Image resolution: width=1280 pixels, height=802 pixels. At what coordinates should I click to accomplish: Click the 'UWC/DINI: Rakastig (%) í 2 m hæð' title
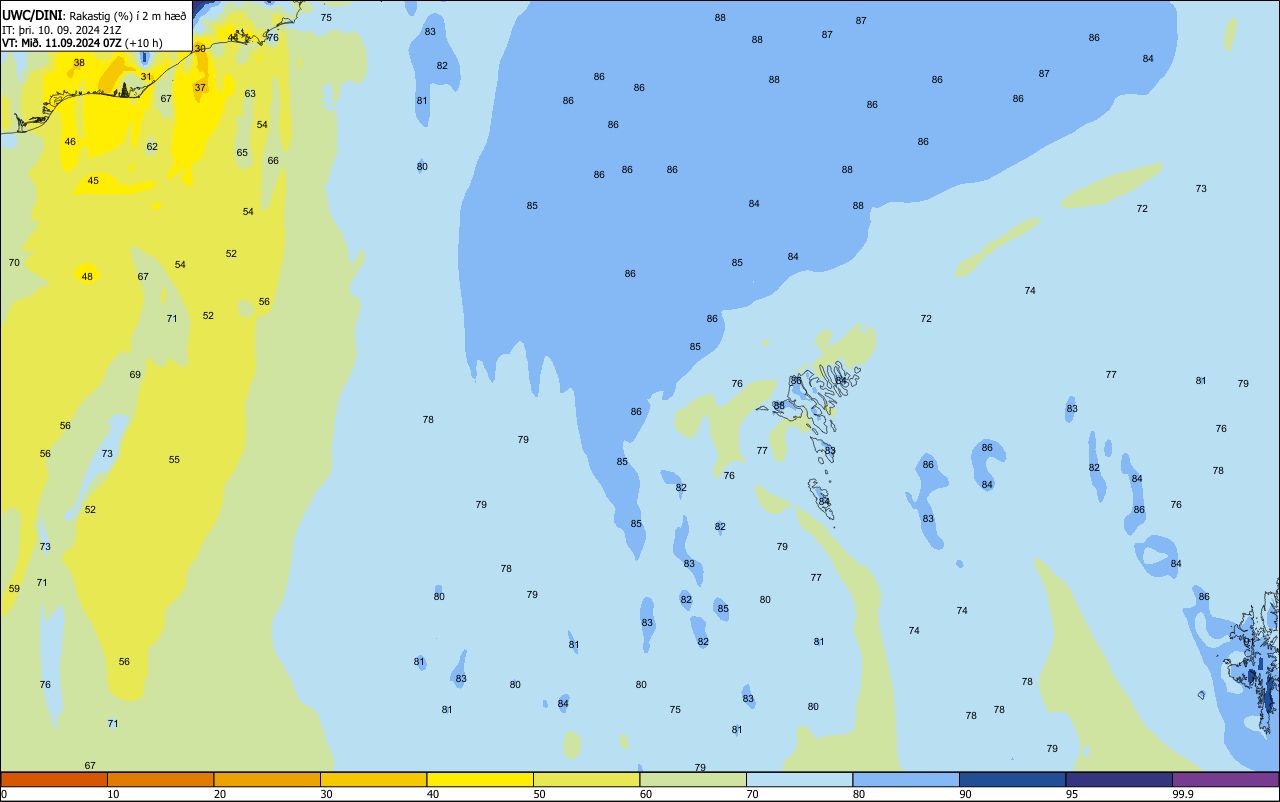93,15
